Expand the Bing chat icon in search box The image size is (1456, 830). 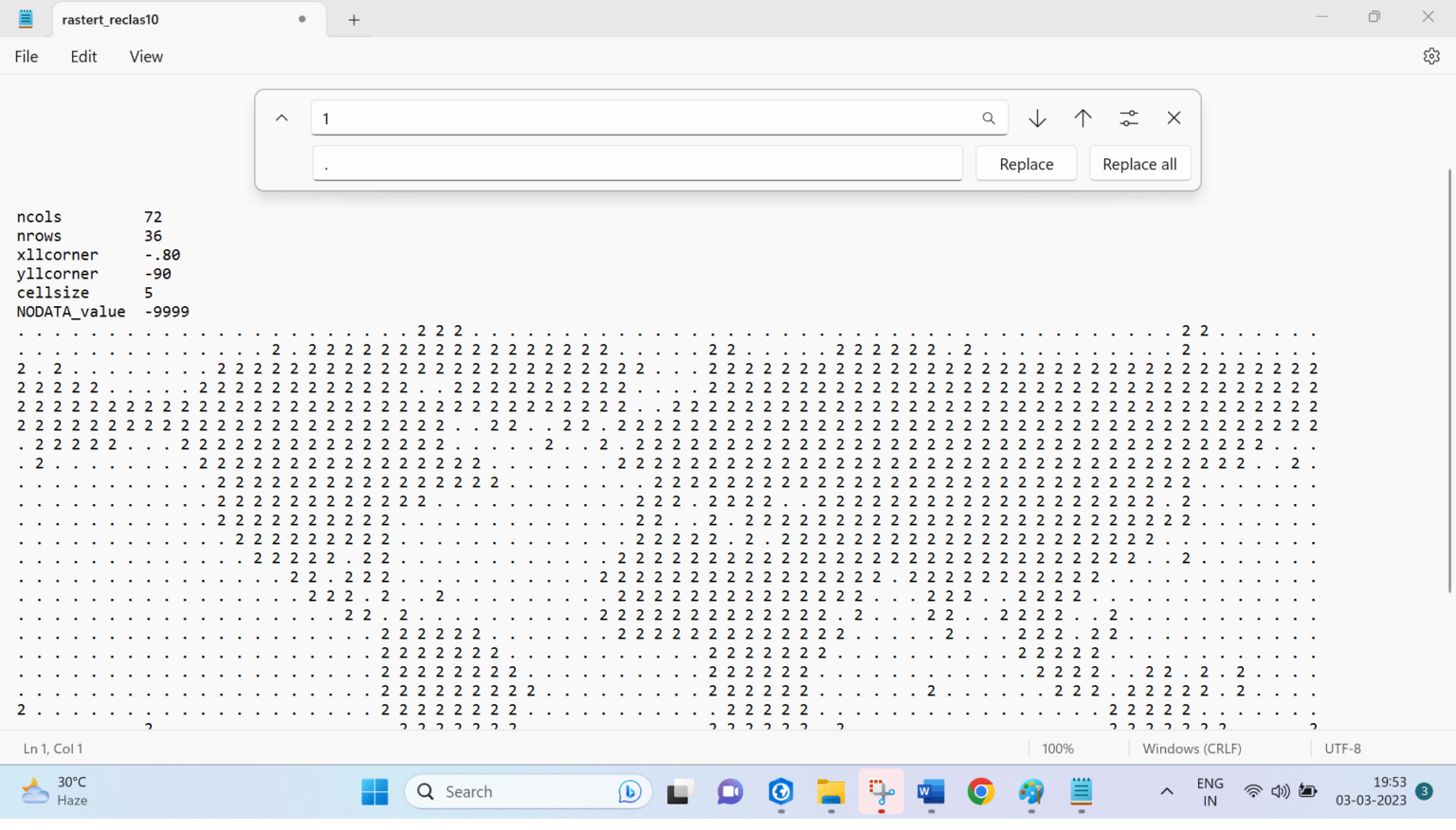(x=629, y=791)
